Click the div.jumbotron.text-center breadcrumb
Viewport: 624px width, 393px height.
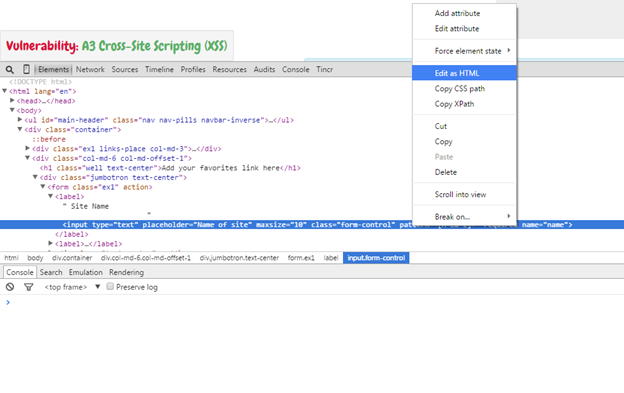tap(239, 258)
